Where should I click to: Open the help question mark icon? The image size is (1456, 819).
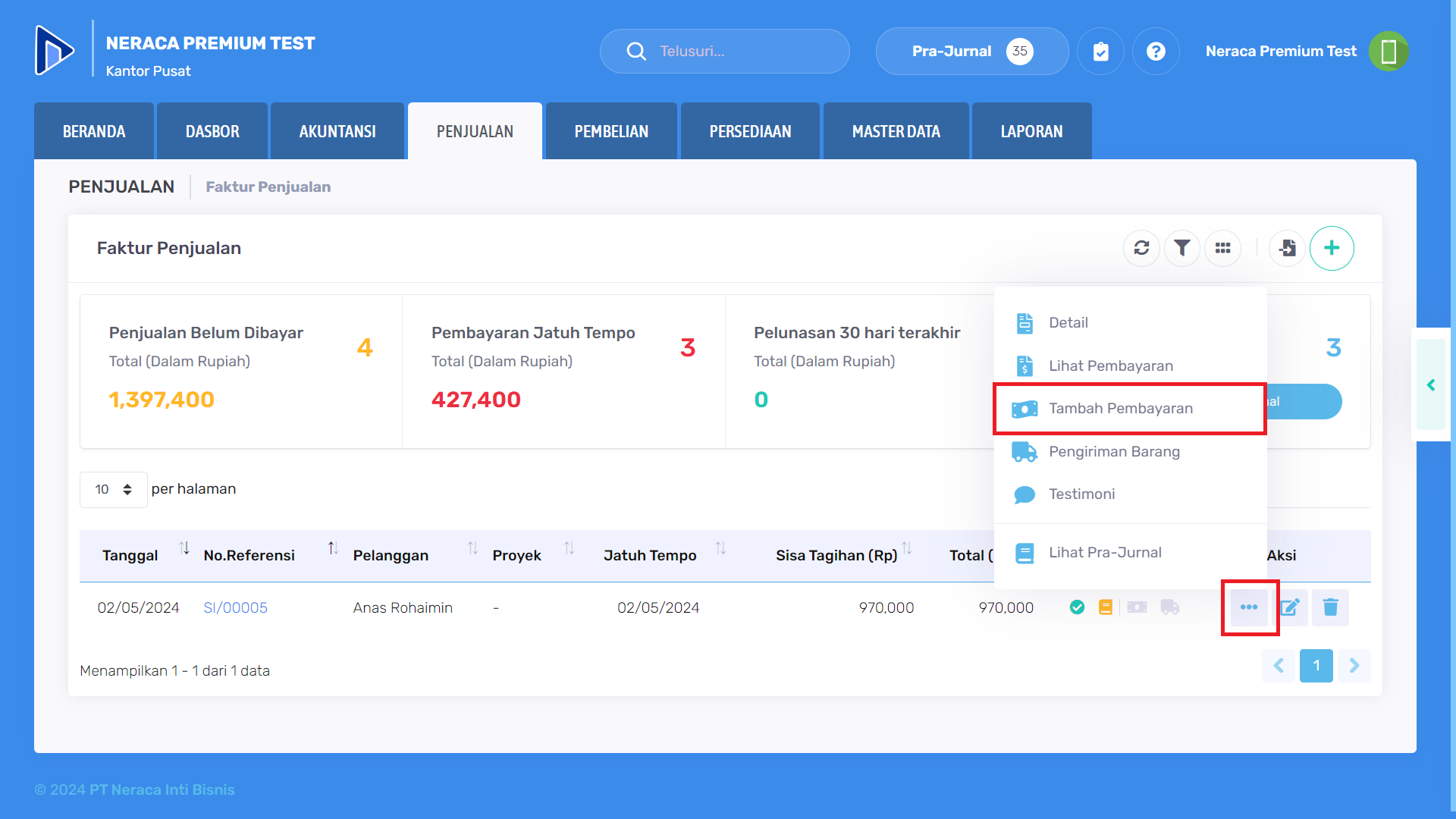tap(1156, 52)
